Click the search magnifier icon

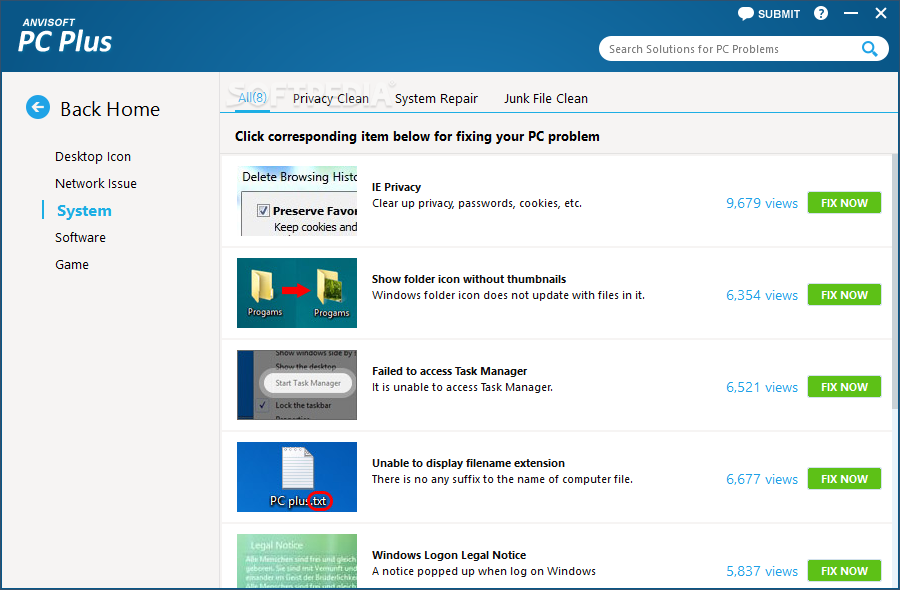[x=869, y=49]
